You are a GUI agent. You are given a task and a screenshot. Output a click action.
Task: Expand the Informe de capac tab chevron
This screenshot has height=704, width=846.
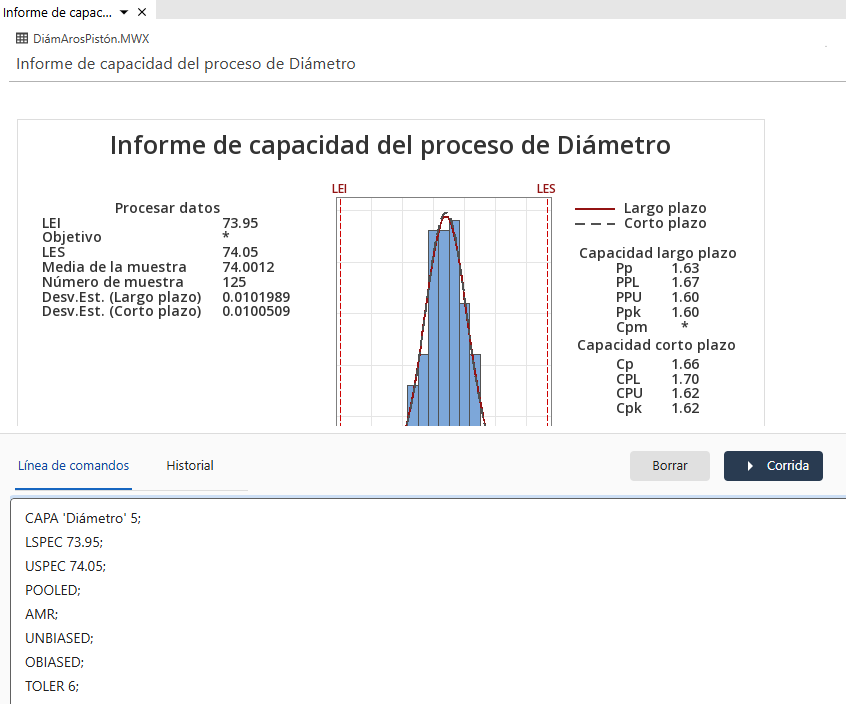click(122, 11)
